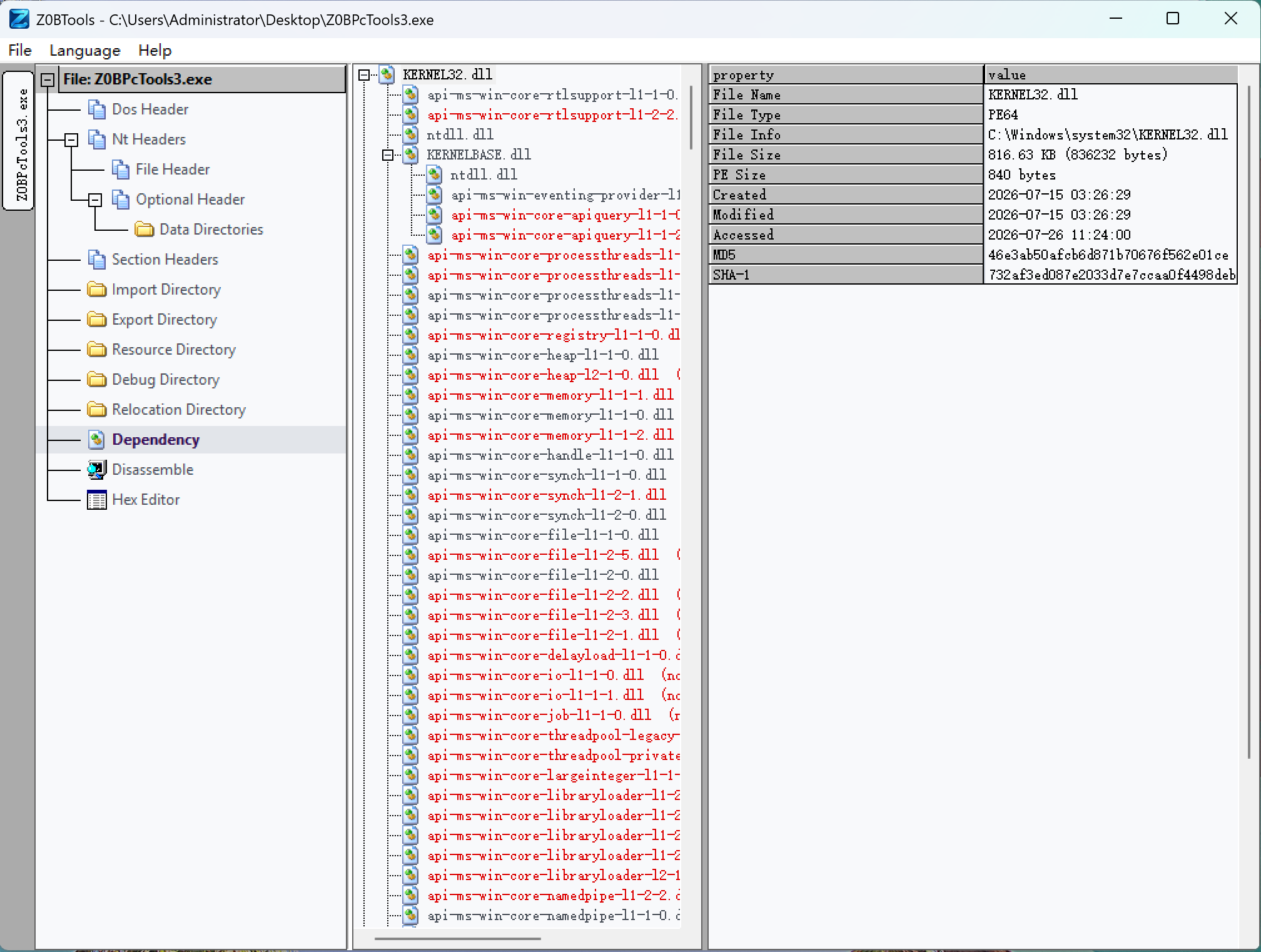1261x952 pixels.
Task: Click the 'value' column header
Action: pyautogui.click(x=1111, y=75)
